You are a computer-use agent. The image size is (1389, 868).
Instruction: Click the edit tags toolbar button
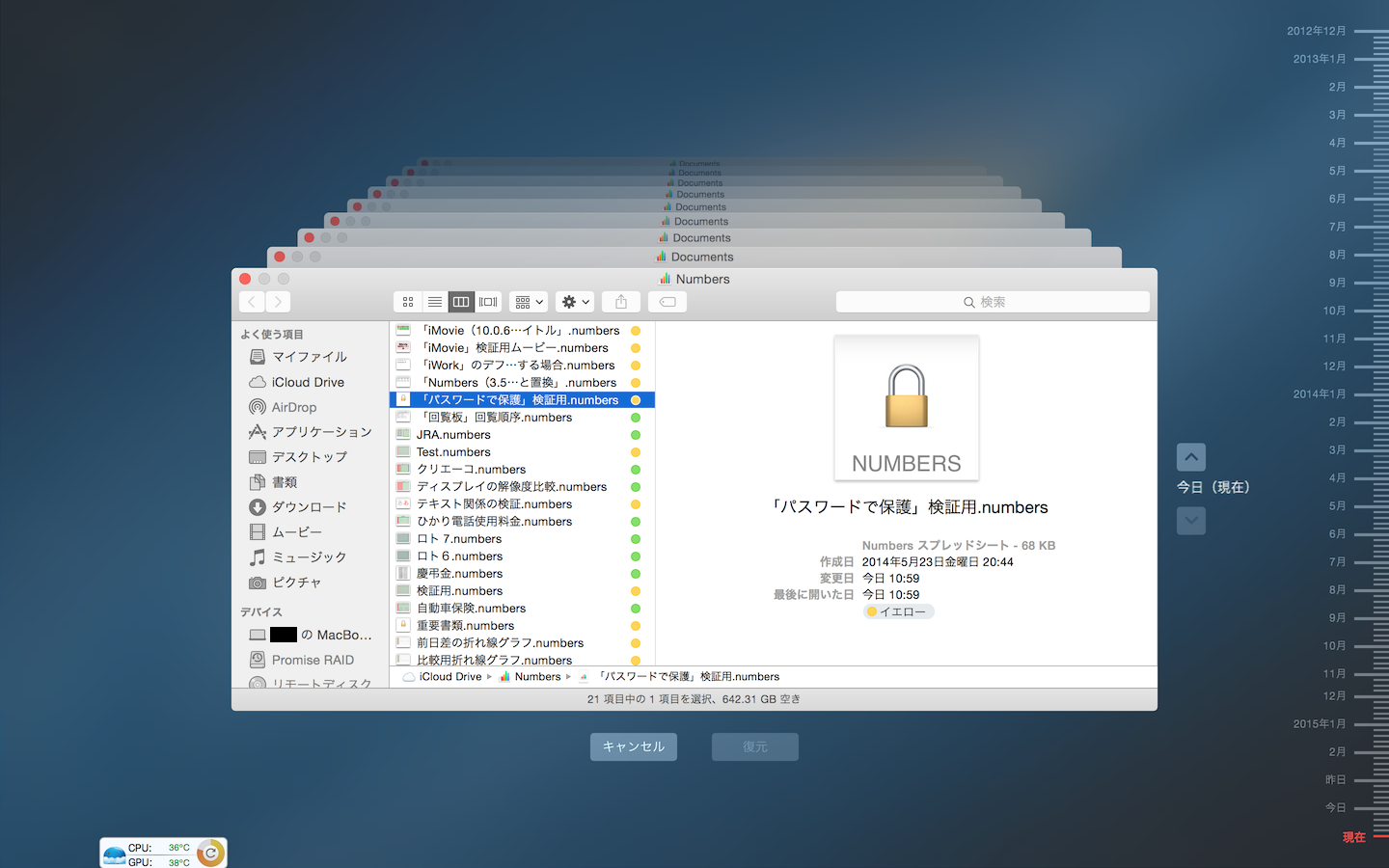pos(667,302)
